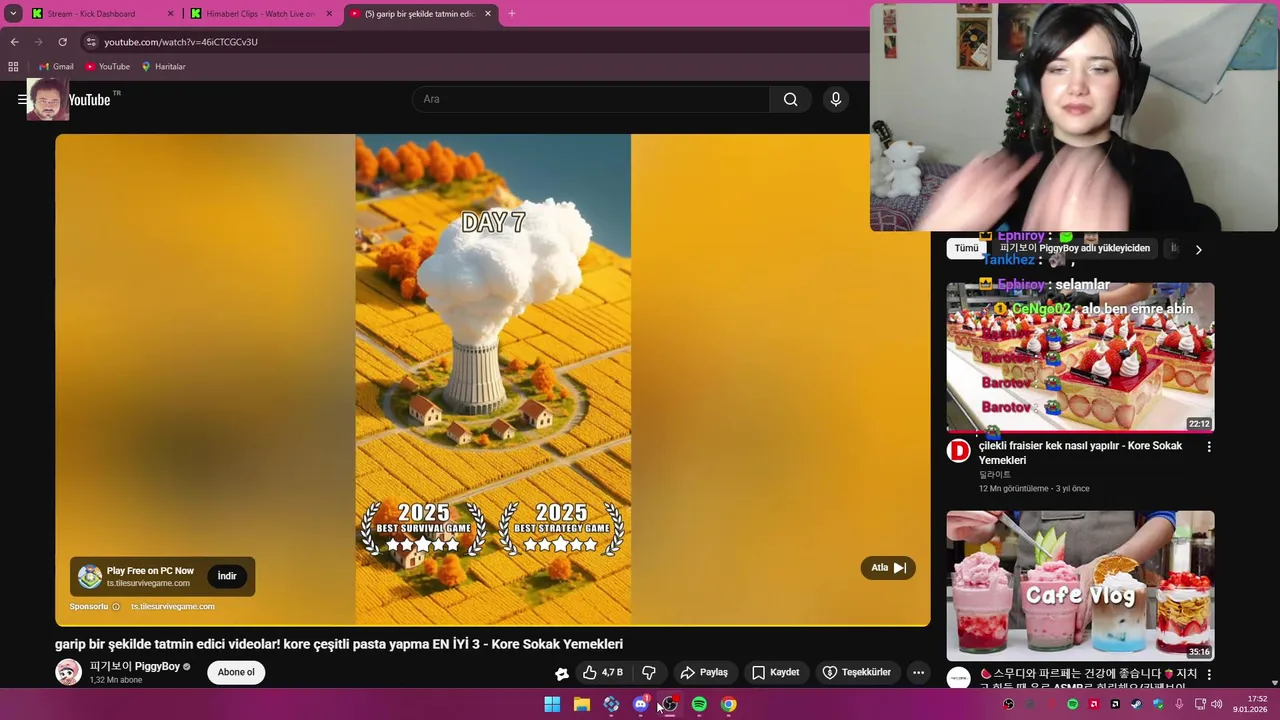Click the video title text

coord(339,644)
